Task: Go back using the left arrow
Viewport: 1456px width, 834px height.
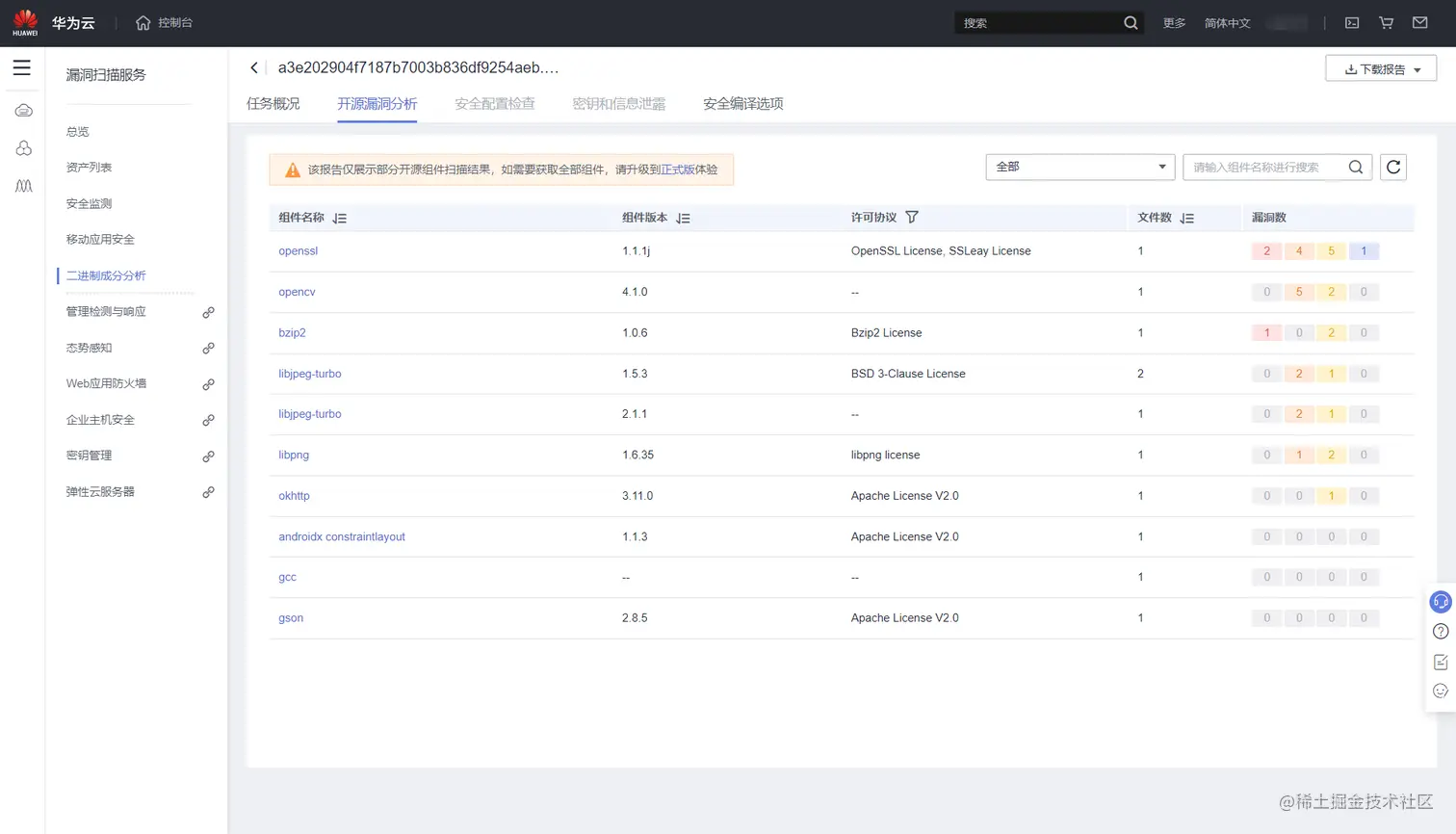Action: [254, 67]
